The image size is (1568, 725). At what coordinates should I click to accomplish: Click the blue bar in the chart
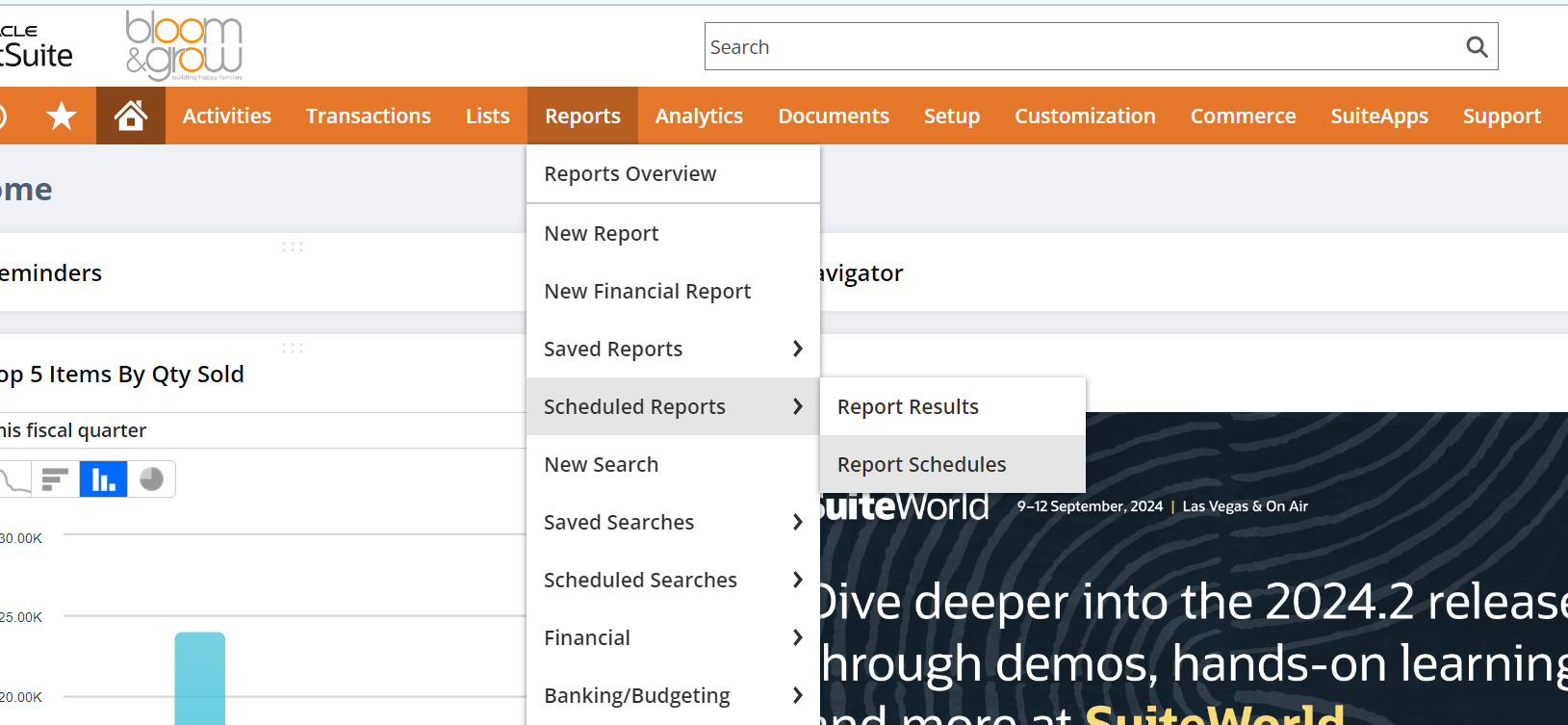click(x=200, y=678)
